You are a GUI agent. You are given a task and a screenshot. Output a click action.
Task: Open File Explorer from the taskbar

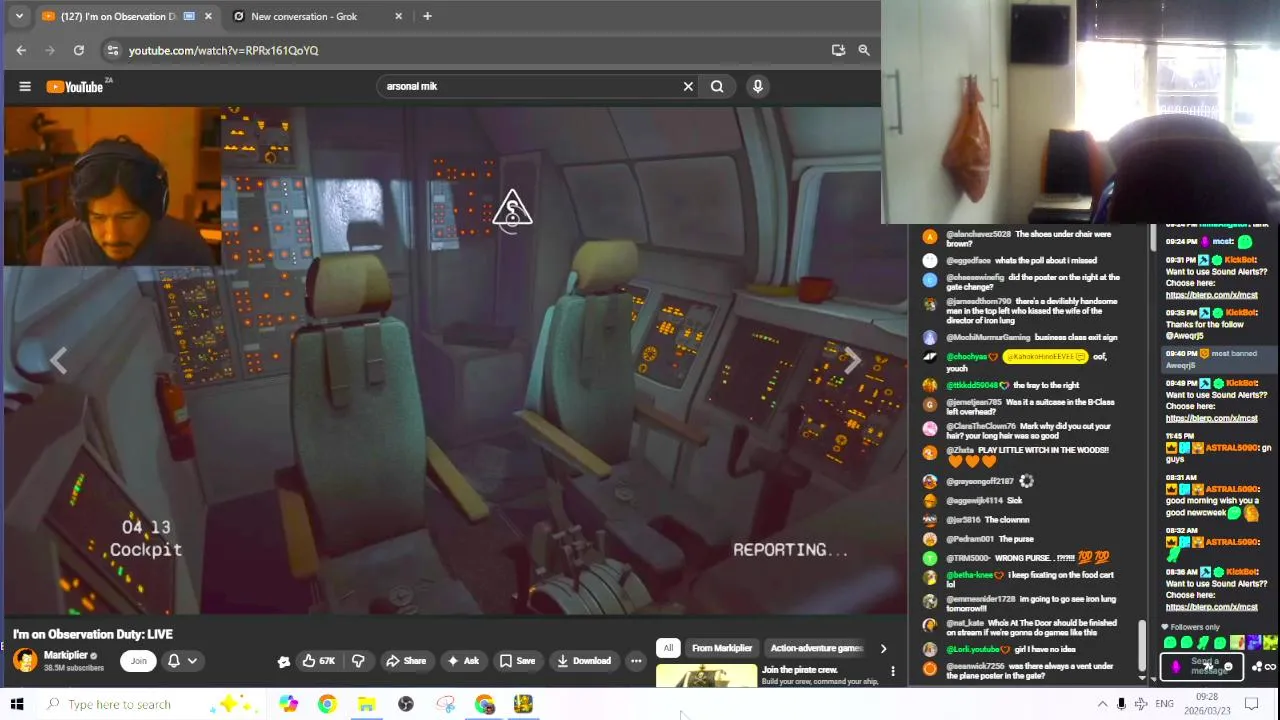pyautogui.click(x=367, y=704)
